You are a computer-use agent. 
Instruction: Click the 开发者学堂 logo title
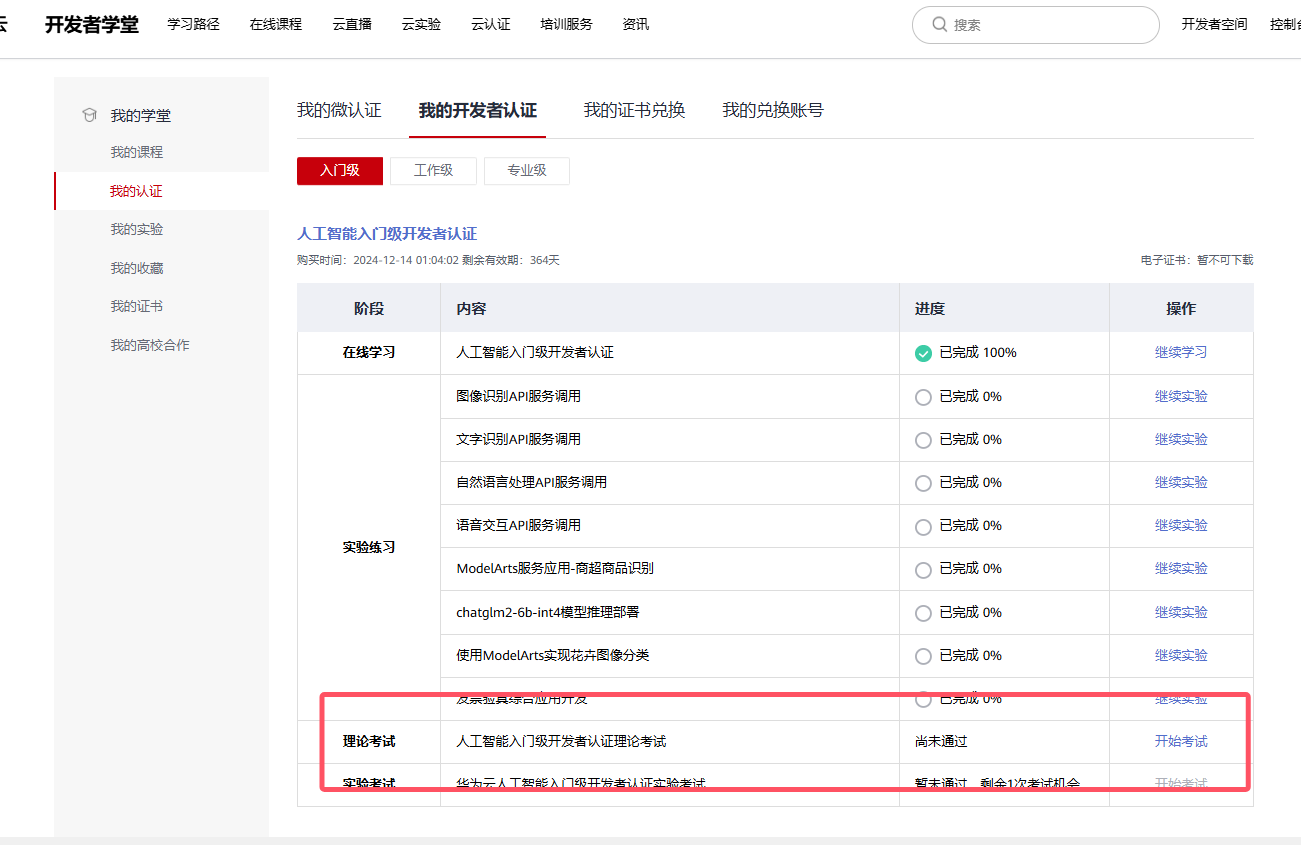(92, 25)
